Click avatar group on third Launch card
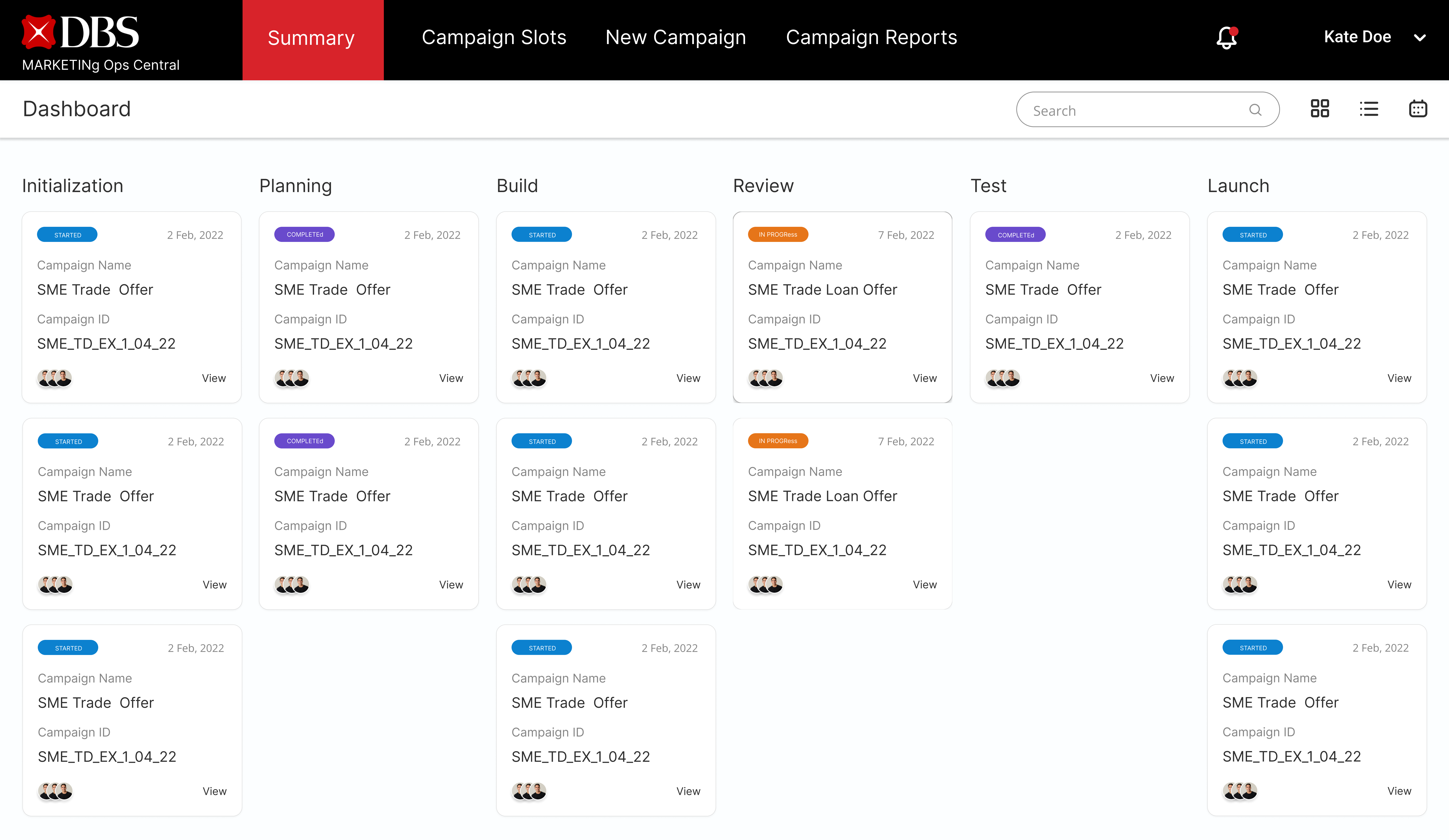Image resolution: width=1449 pixels, height=840 pixels. click(x=1240, y=791)
